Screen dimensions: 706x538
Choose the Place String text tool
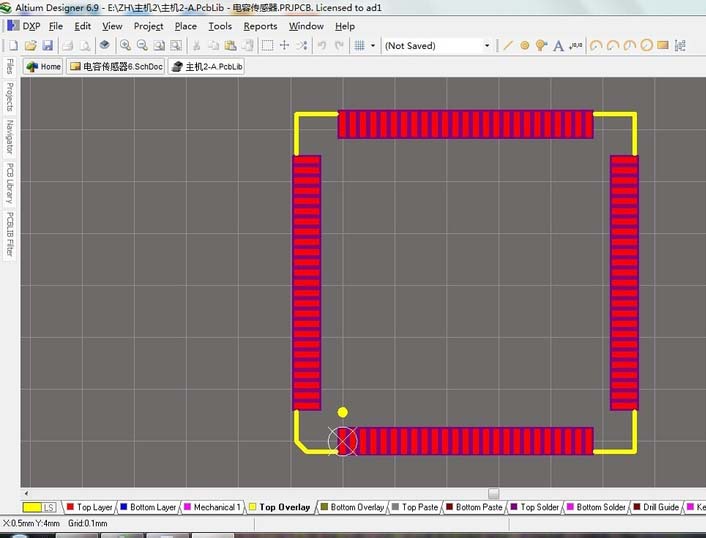(558, 45)
